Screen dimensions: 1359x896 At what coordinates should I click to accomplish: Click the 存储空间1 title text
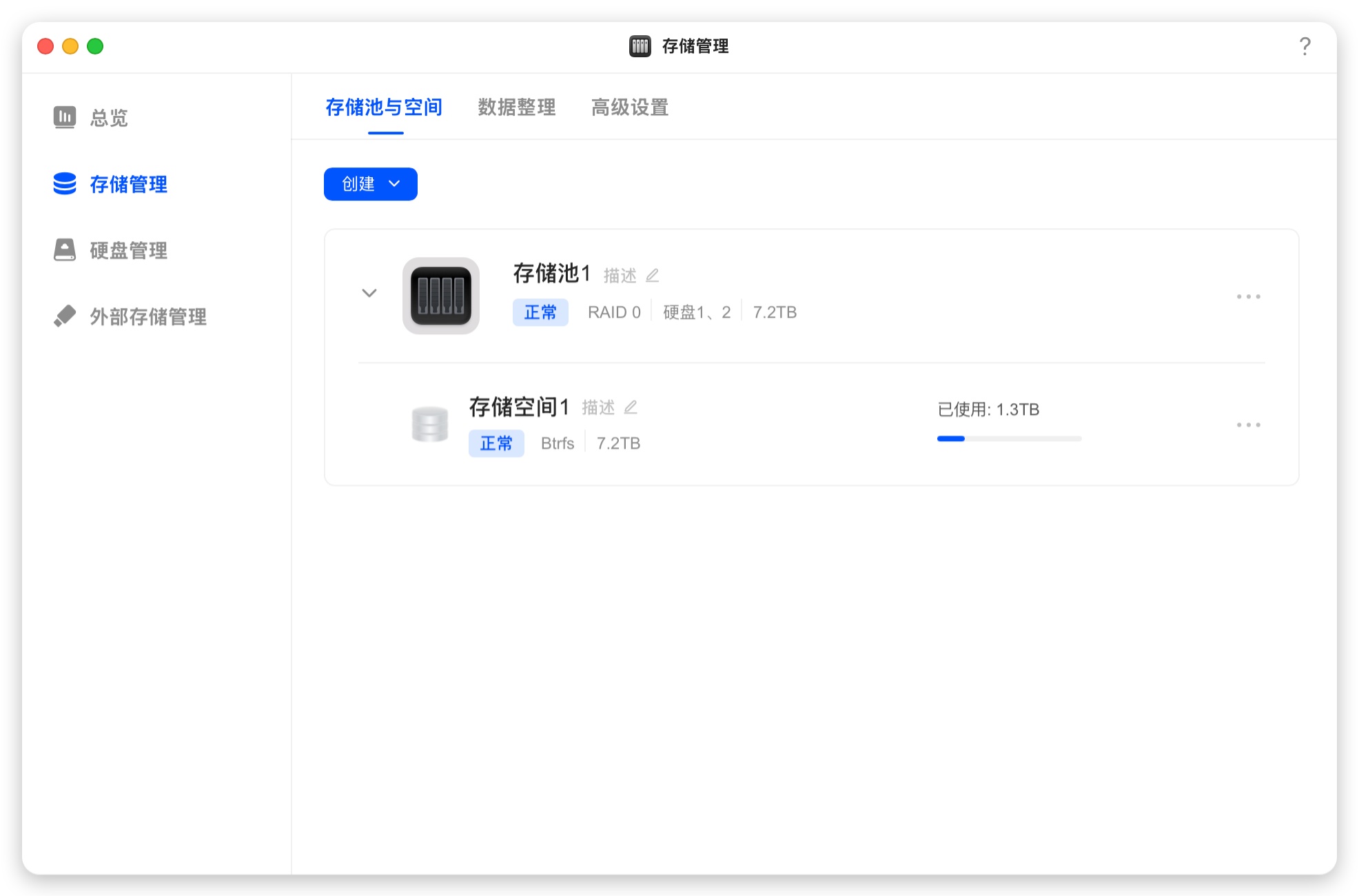pyautogui.click(x=519, y=407)
